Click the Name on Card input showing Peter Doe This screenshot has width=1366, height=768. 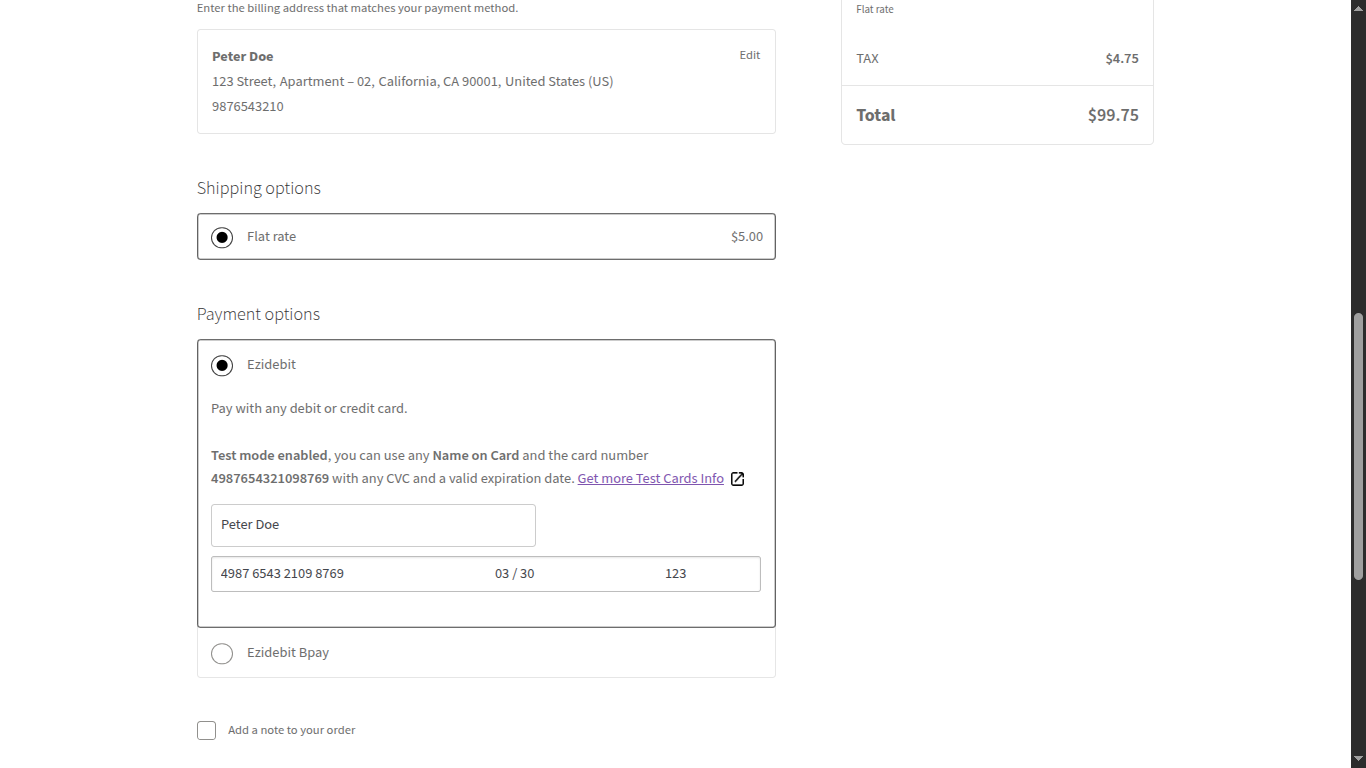click(372, 525)
